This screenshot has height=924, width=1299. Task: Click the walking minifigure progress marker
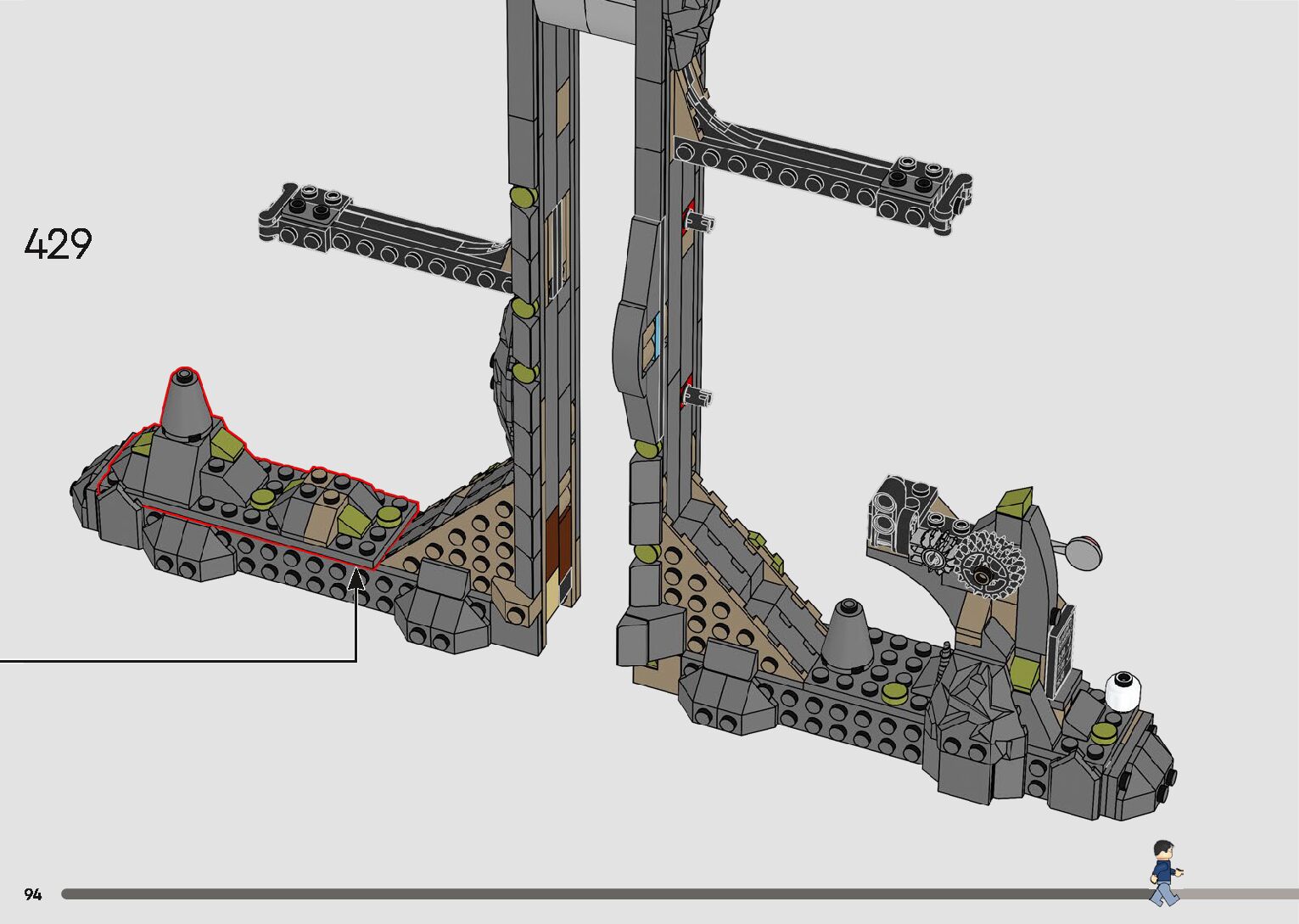click(x=1164, y=872)
